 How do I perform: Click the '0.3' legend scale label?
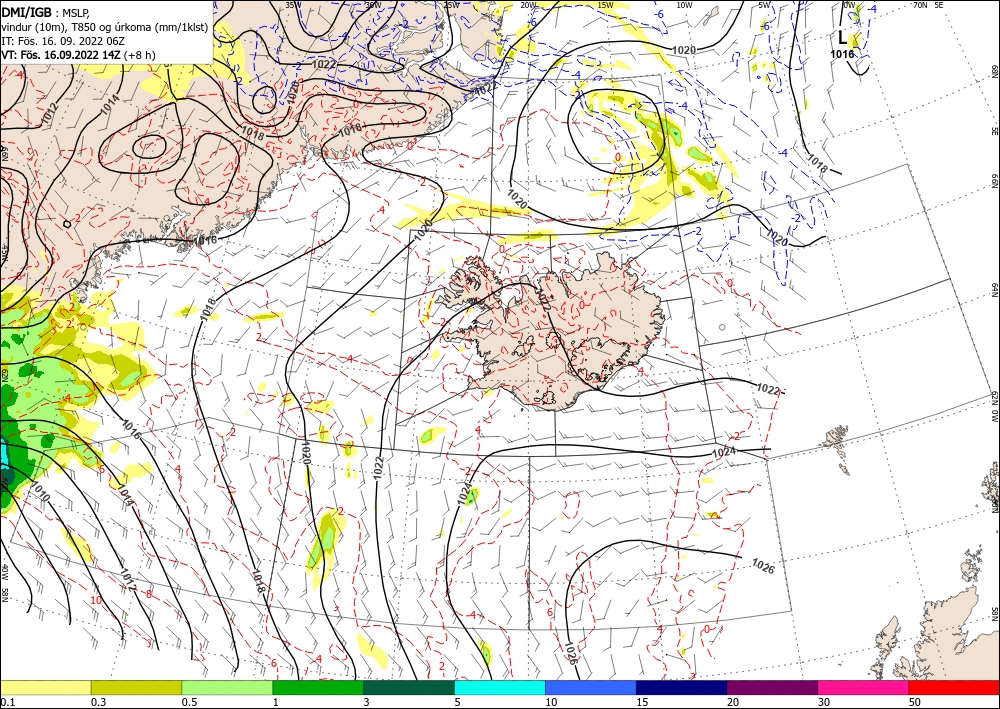coord(98,702)
